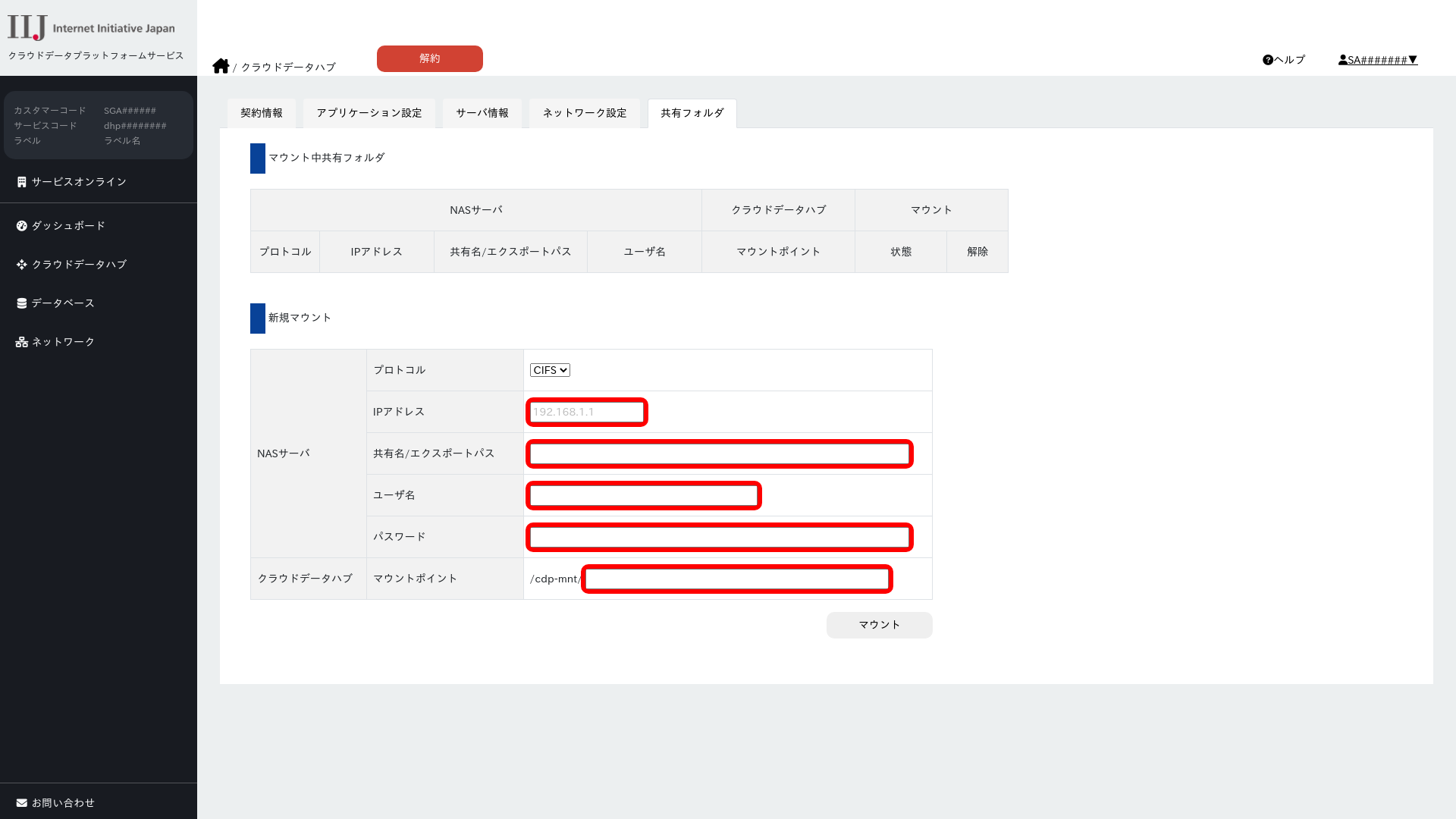
Task: Click the user account person icon
Action: [x=1342, y=60]
